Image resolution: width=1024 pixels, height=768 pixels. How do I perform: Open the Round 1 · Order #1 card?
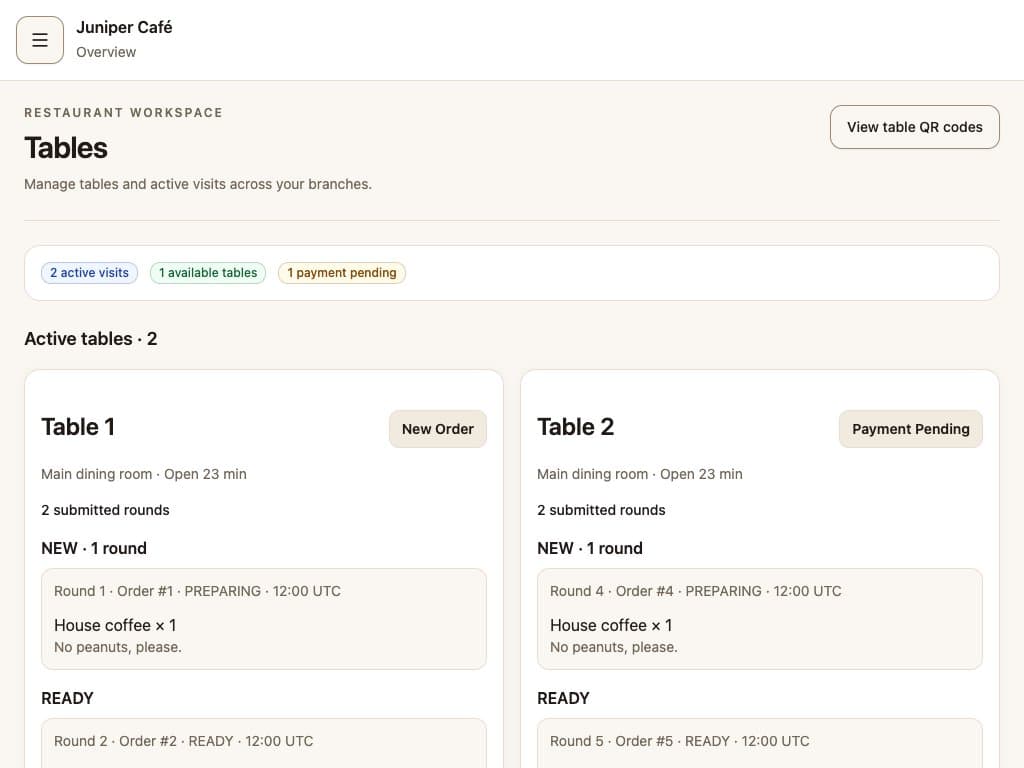coord(264,618)
